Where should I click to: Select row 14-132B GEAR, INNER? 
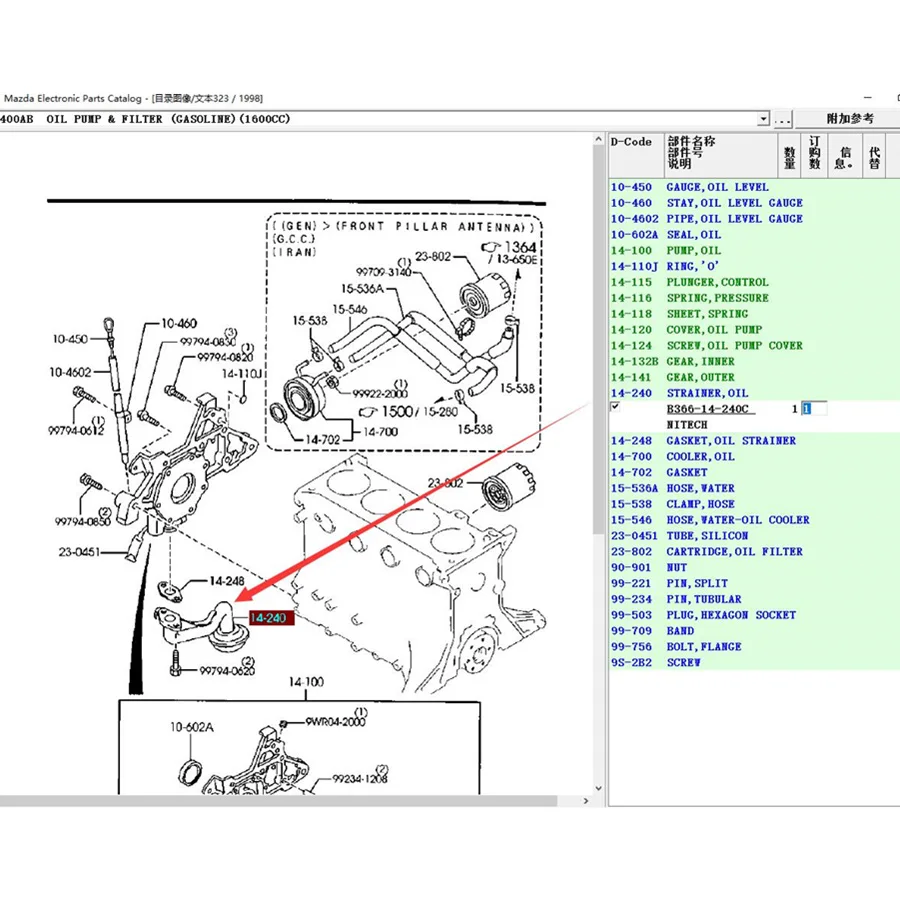point(754,362)
